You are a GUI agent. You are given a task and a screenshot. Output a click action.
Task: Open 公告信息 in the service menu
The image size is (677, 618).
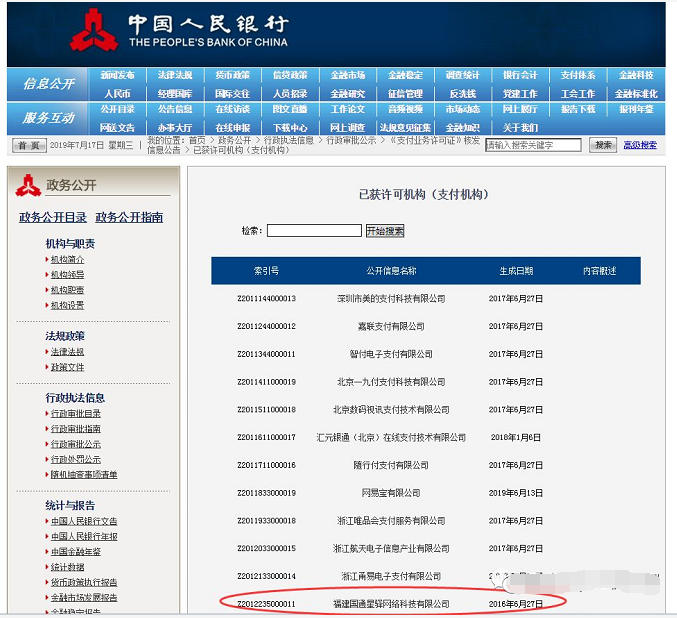pyautogui.click(x=175, y=109)
